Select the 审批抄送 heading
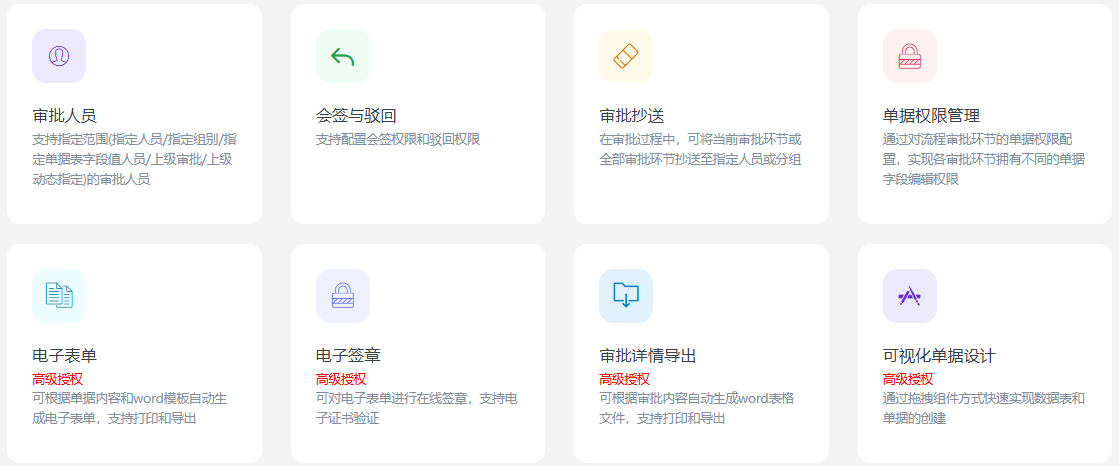1119x466 pixels. pyautogui.click(x=631, y=116)
